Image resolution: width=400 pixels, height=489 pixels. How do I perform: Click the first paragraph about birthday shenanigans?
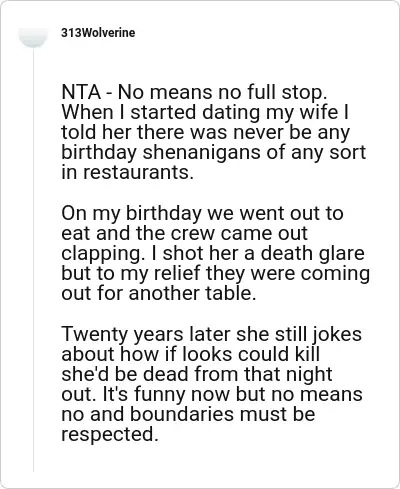214,132
